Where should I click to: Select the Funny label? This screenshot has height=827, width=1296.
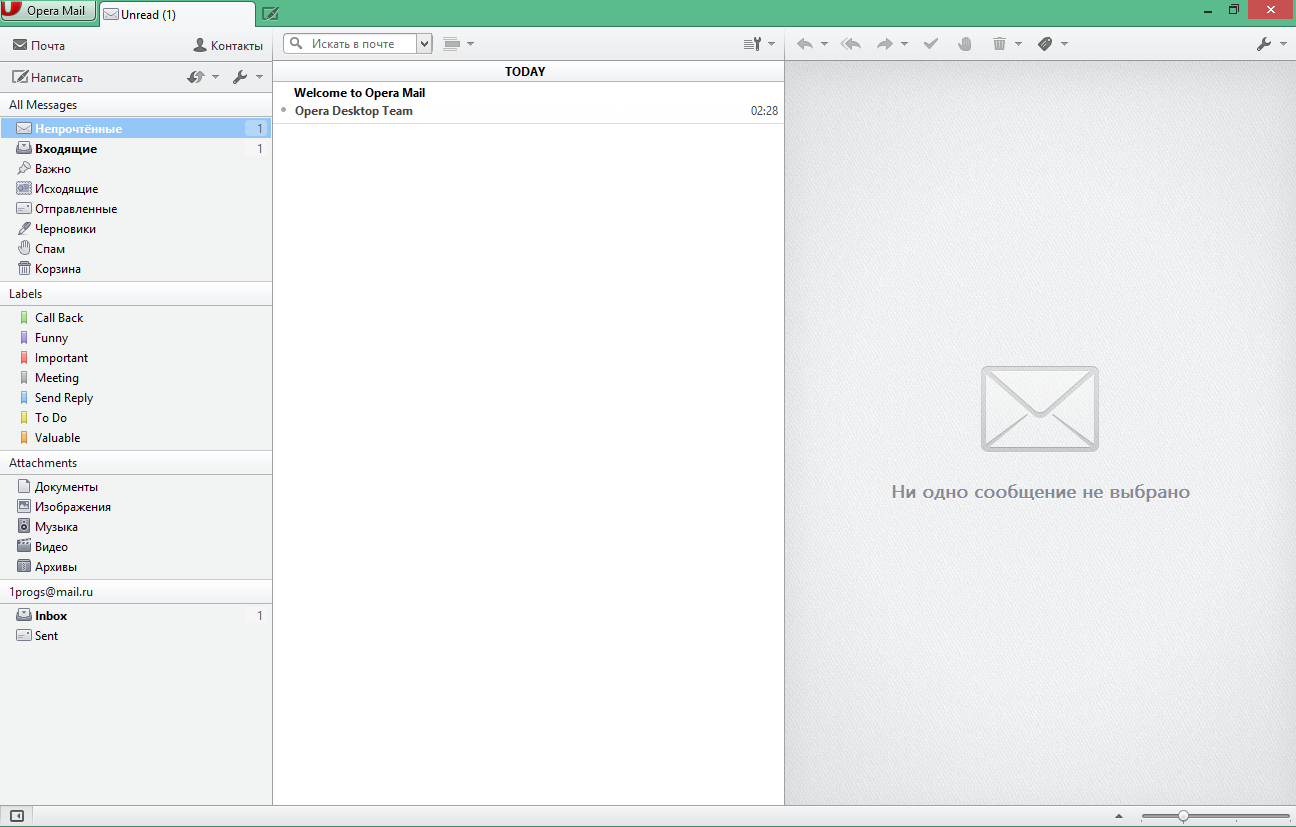[x=136, y=338]
